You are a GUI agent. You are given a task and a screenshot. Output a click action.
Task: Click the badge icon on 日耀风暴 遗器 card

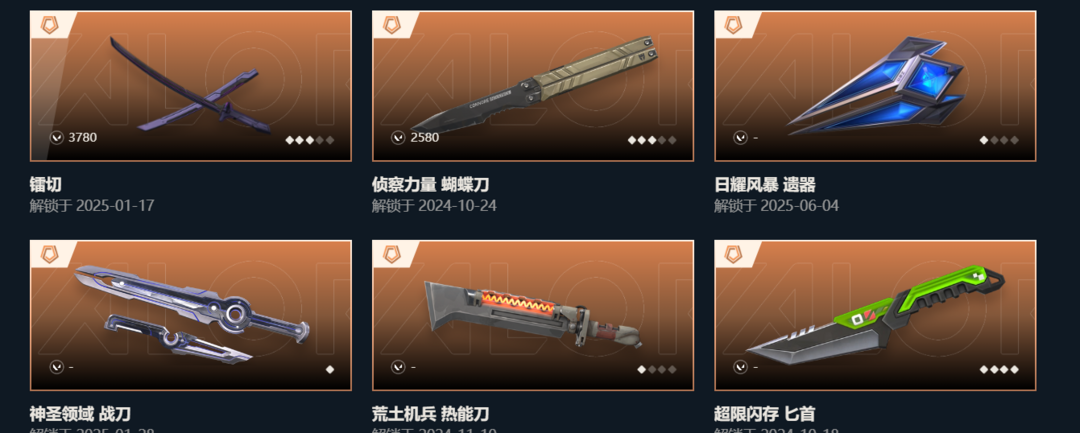[x=734, y=25]
